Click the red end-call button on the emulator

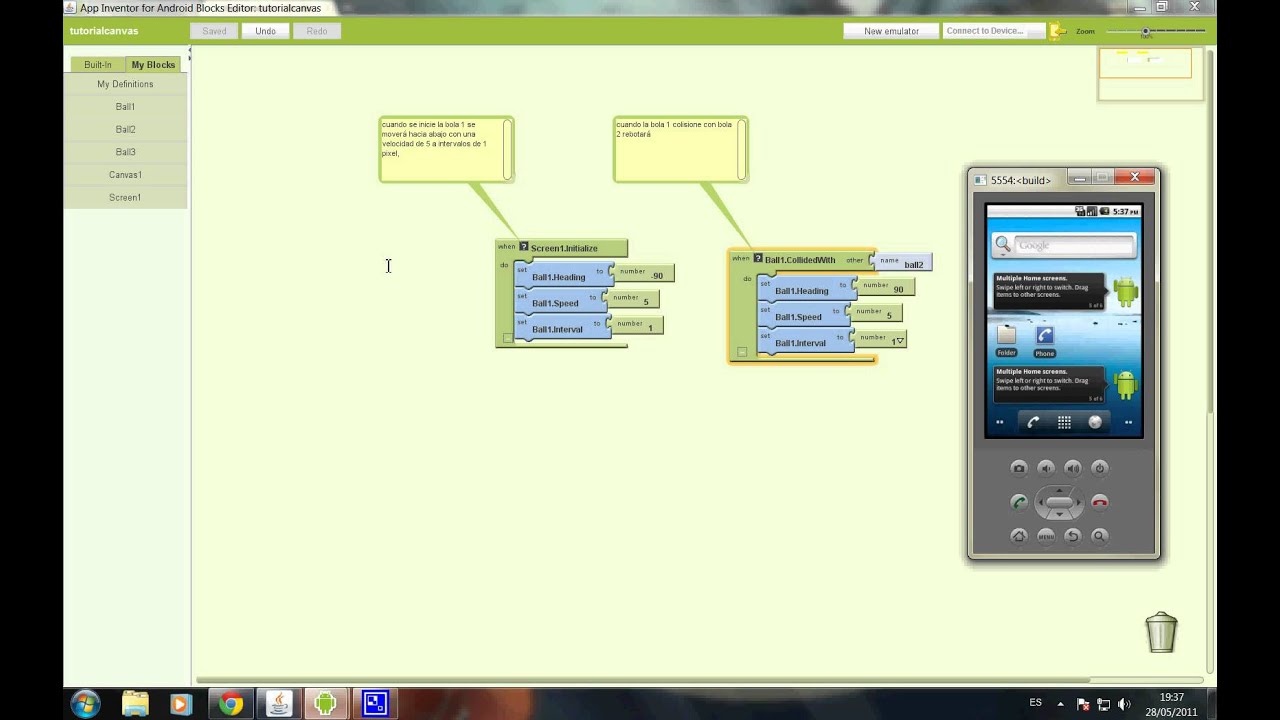click(1100, 502)
